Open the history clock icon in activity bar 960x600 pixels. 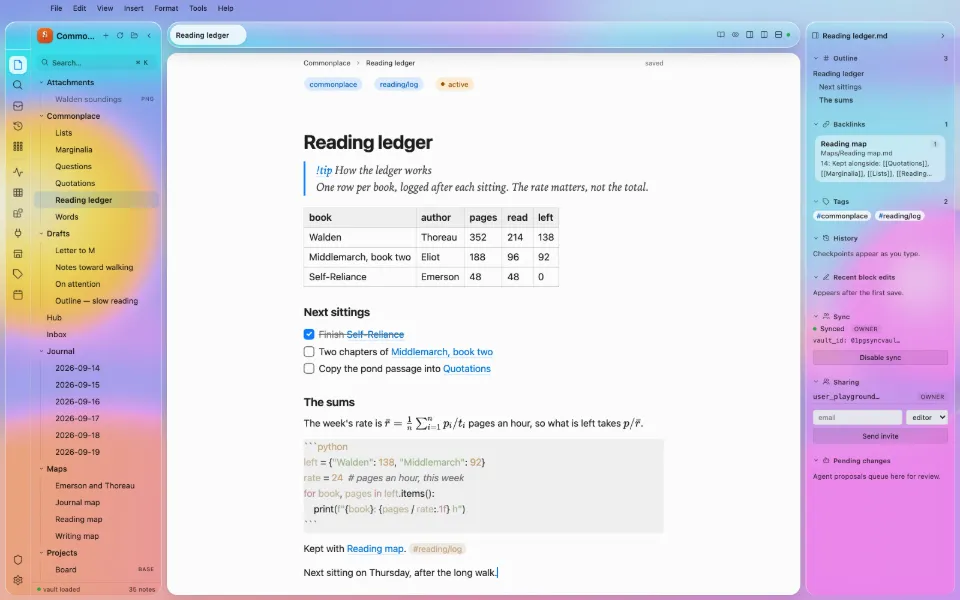pyautogui.click(x=18, y=126)
